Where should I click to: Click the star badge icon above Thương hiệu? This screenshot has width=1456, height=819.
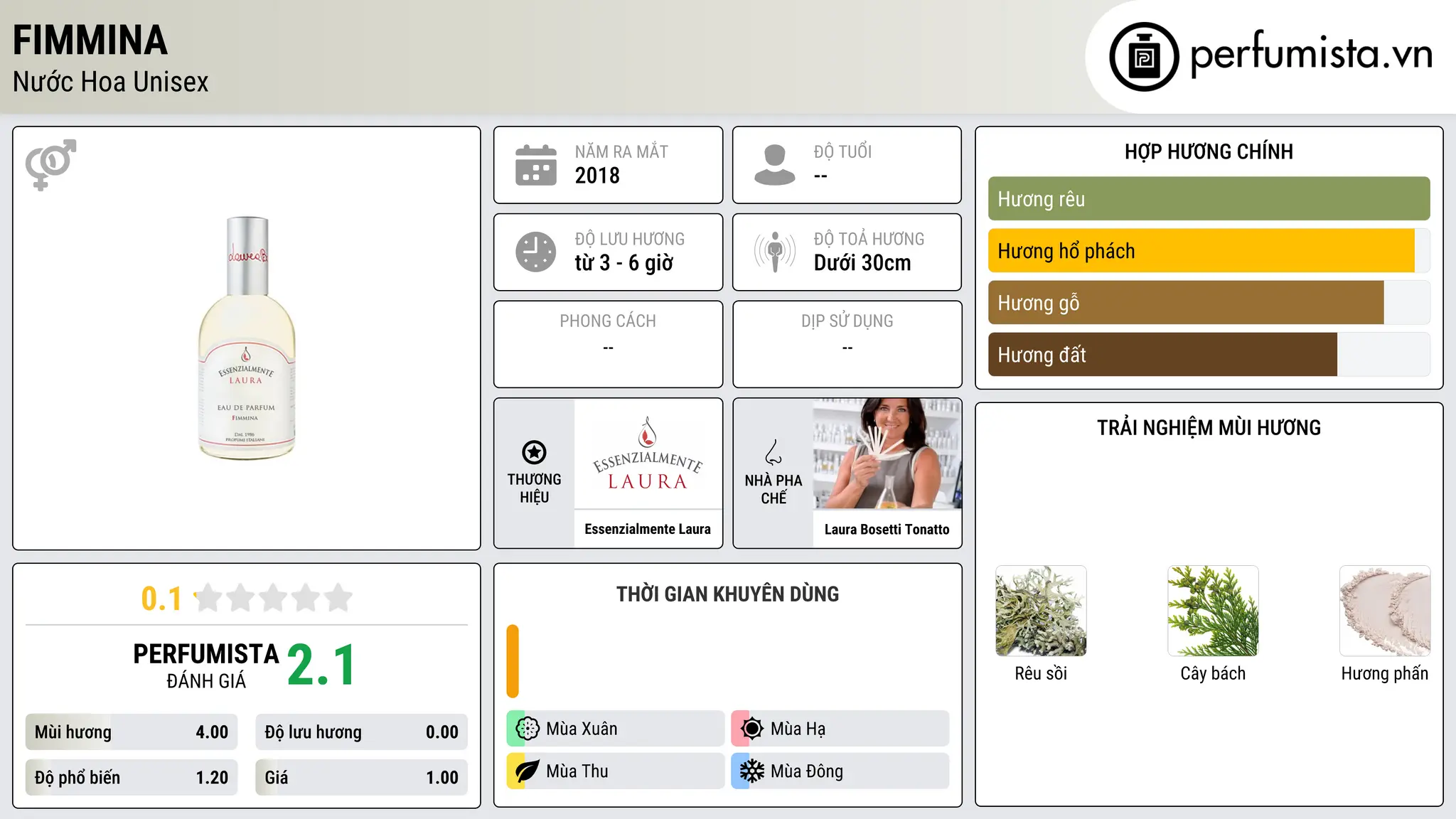click(x=535, y=452)
